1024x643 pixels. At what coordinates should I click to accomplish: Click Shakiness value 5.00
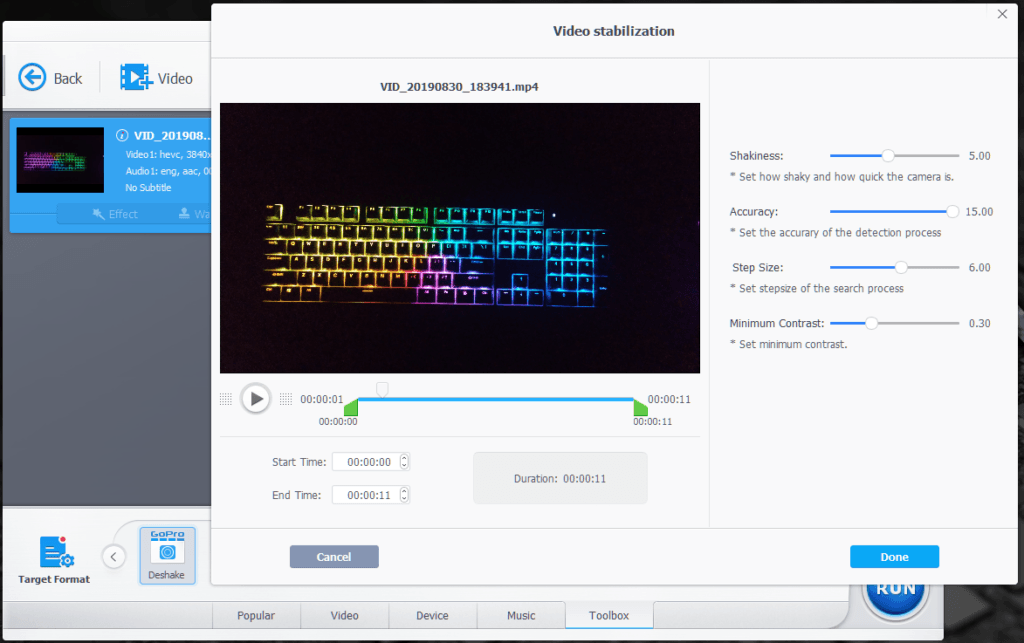pos(979,156)
